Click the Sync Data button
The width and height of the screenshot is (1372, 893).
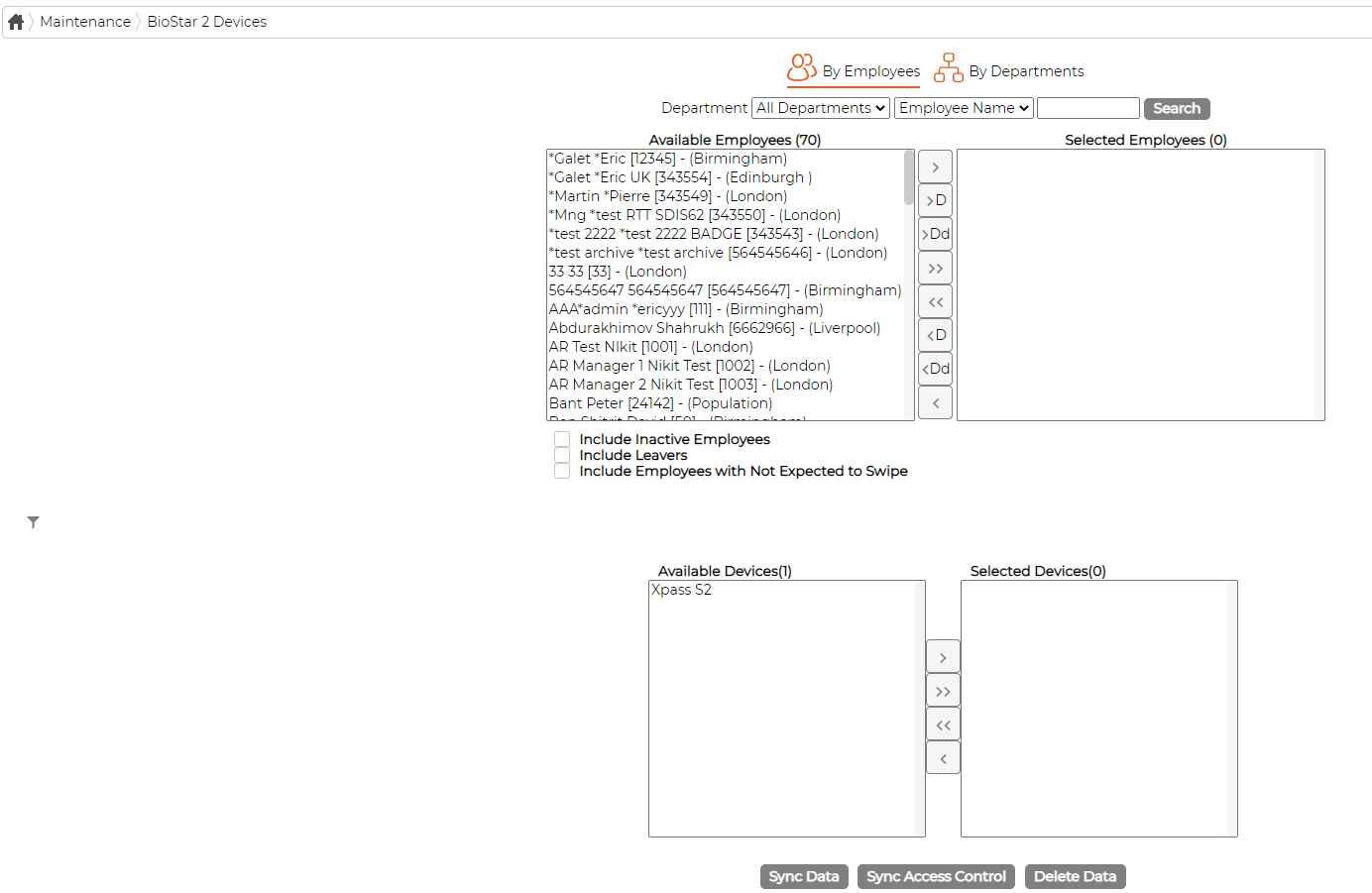pos(804,876)
